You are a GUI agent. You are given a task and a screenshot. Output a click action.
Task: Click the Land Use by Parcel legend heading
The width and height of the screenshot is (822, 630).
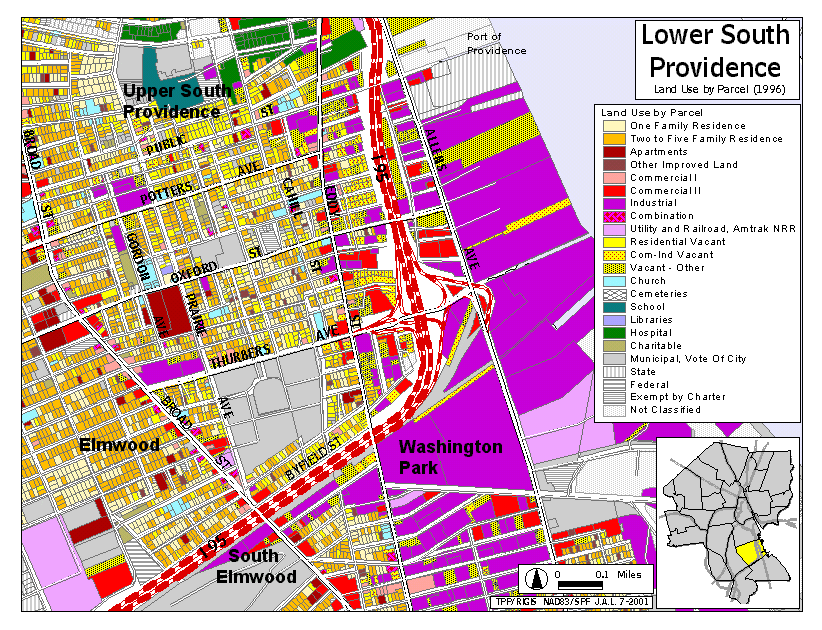651,112
